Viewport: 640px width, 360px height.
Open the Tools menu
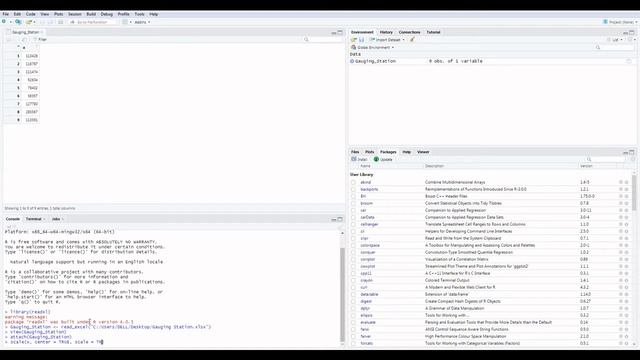[140, 14]
